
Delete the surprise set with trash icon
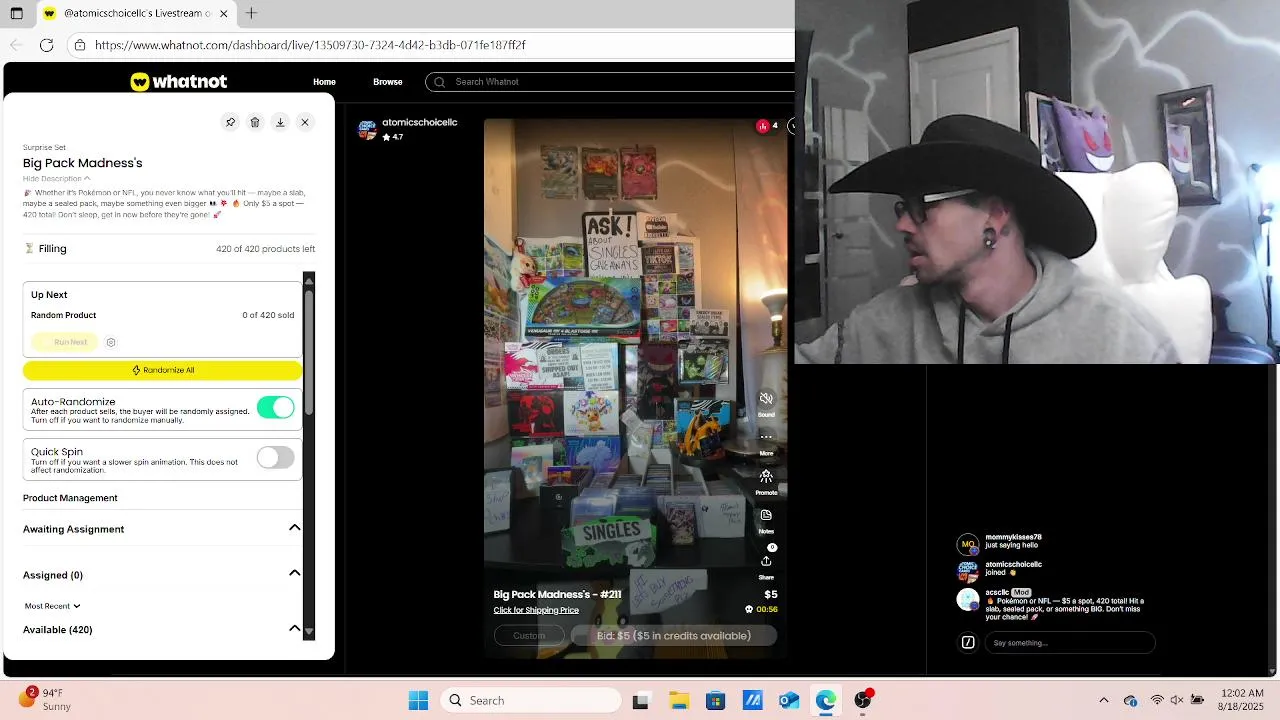[255, 122]
